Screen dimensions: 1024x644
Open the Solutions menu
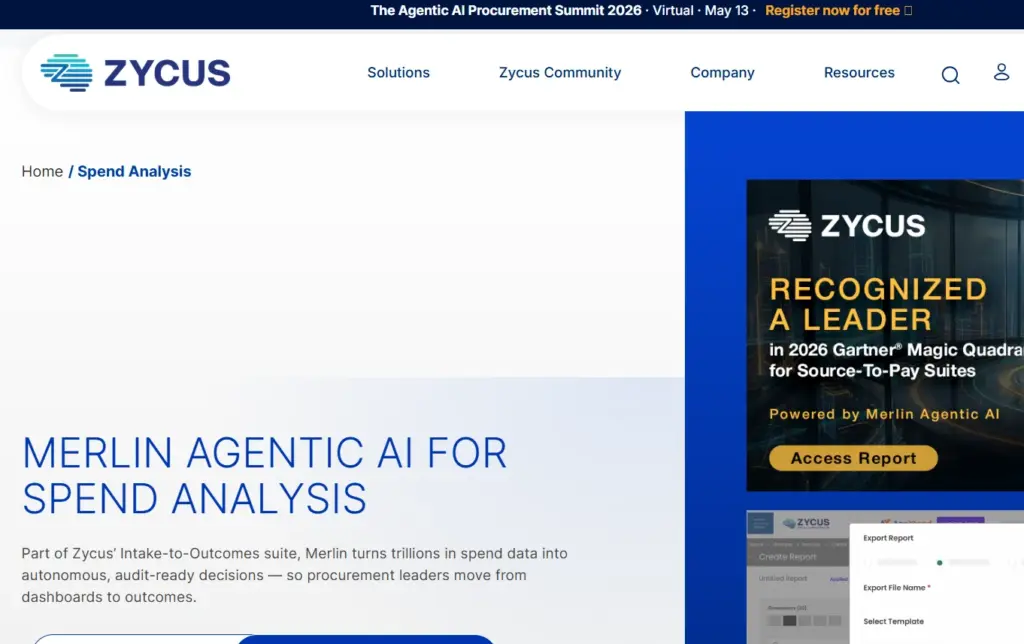pyautogui.click(x=398, y=72)
